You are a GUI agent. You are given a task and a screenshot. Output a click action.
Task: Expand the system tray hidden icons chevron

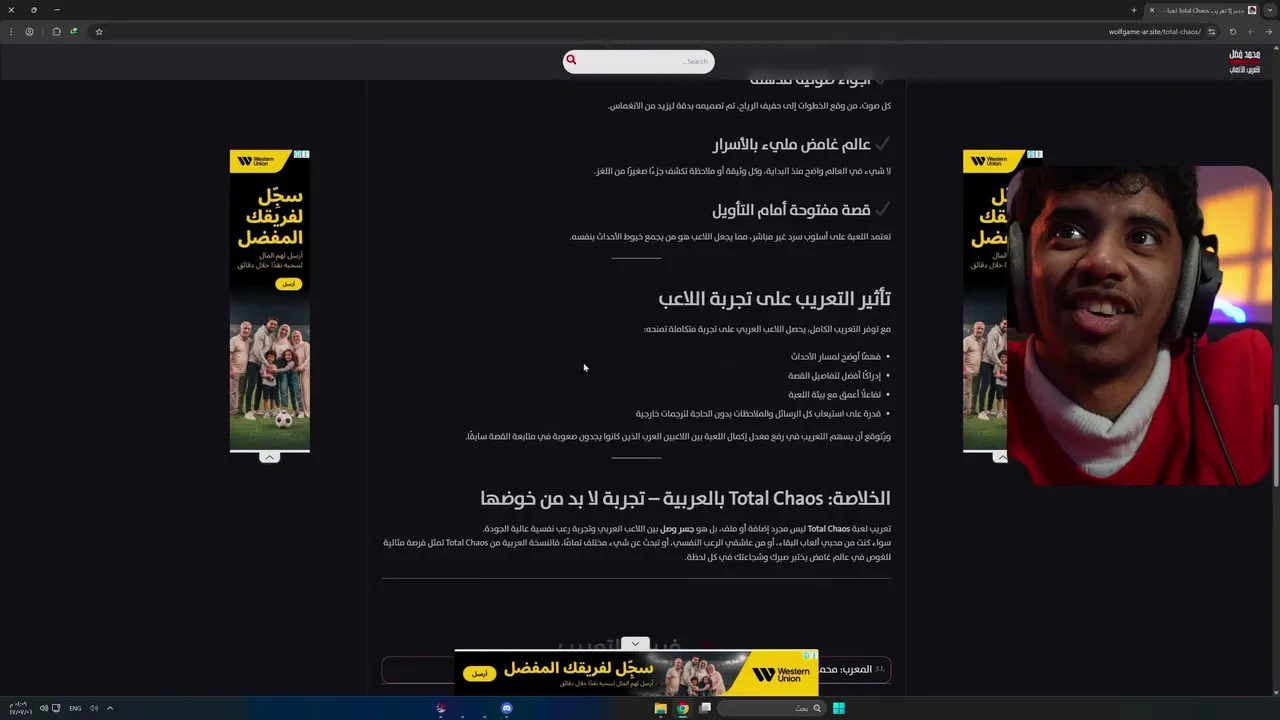tap(110, 708)
